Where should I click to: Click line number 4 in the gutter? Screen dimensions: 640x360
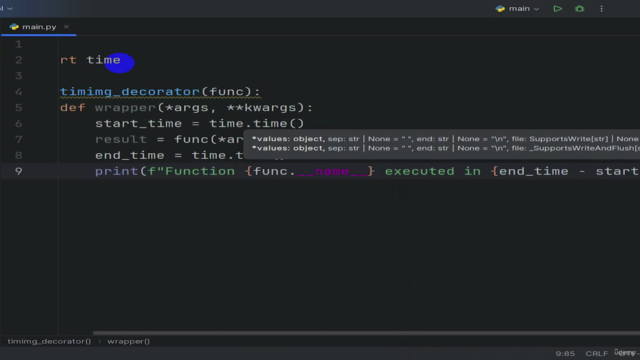(18, 92)
